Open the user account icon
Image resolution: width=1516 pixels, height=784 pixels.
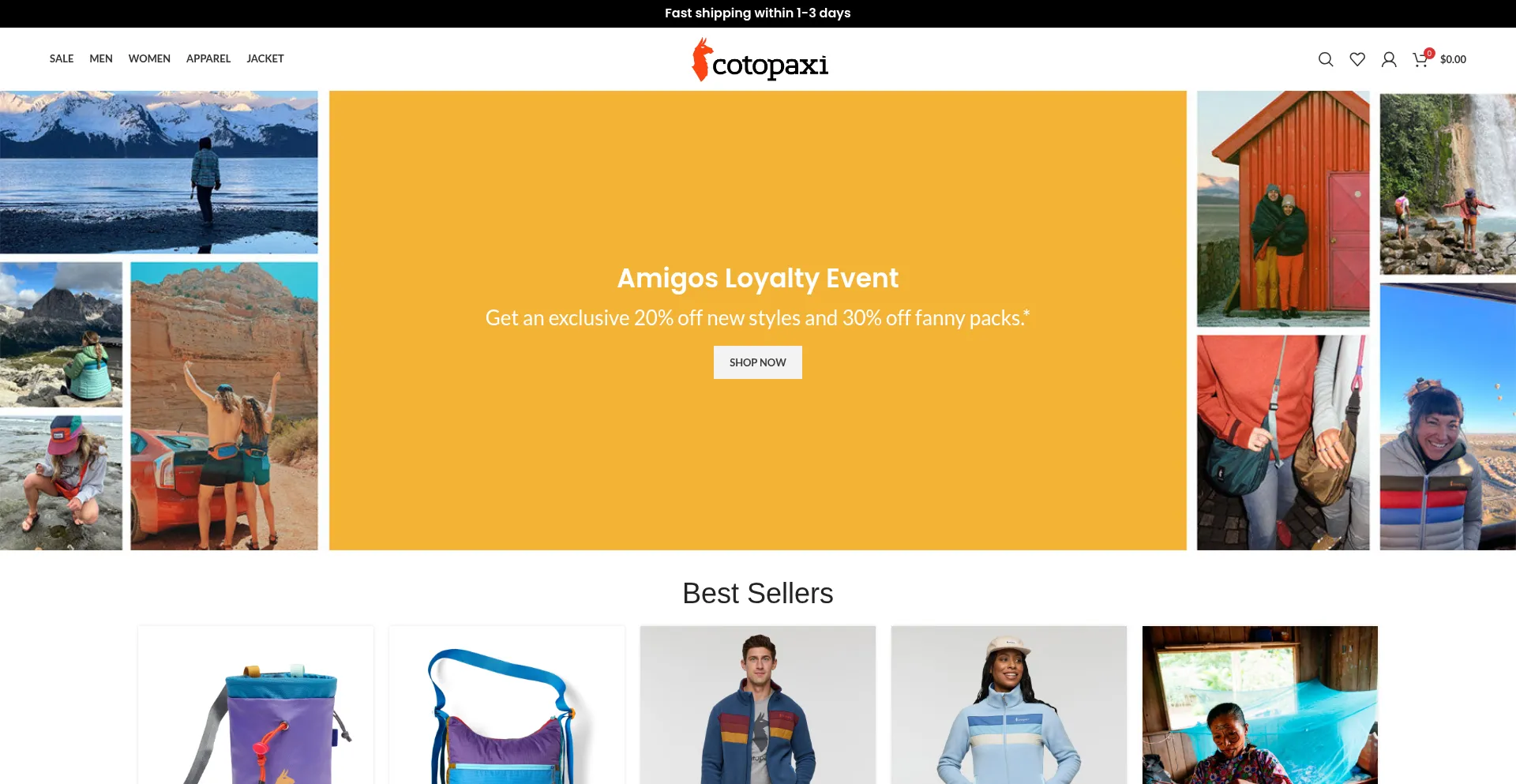tap(1389, 59)
